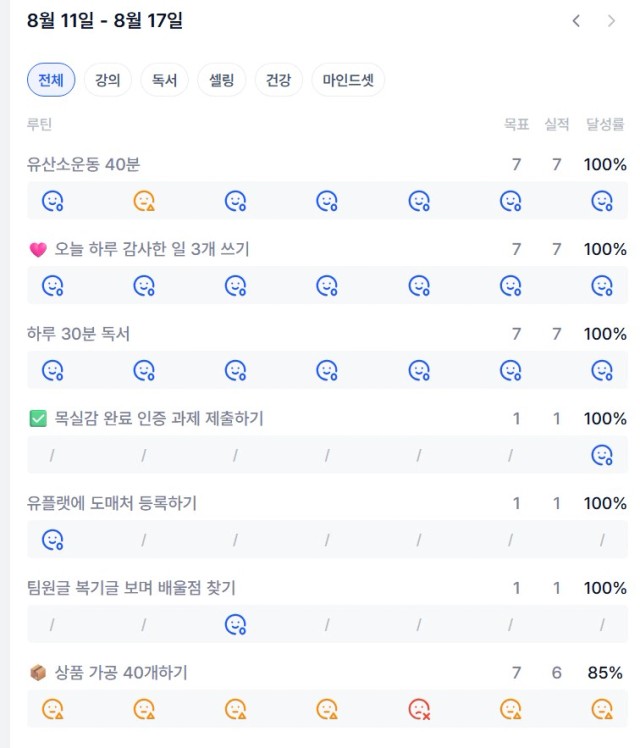Click the last smiley in 감사한 일 3개 쓰기 row
Image resolution: width=640 pixels, height=748 pixels.
pyautogui.click(x=602, y=286)
